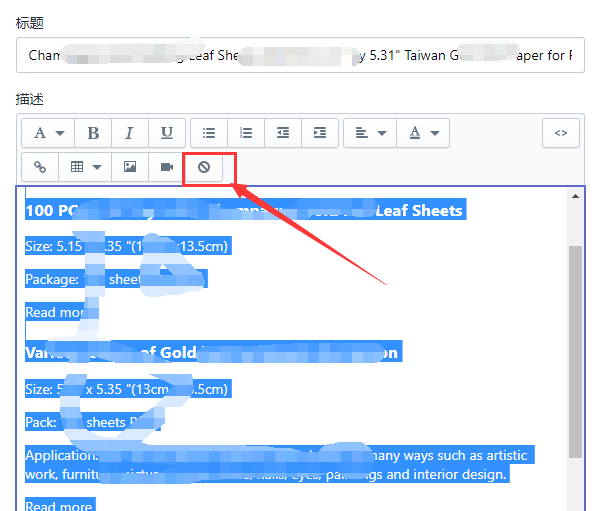The image size is (595, 511).
Task: Toggle underline formatting button
Action: 167,133
